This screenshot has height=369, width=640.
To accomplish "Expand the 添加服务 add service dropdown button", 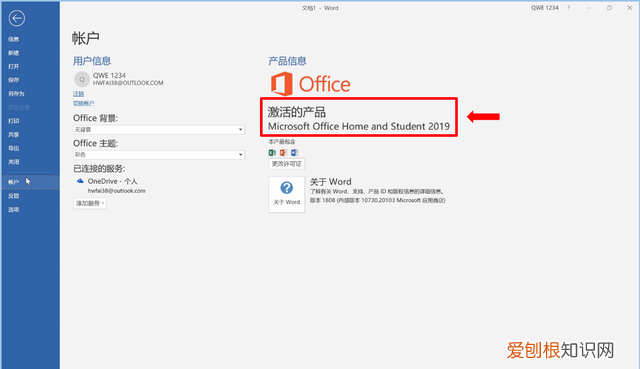I will point(90,203).
